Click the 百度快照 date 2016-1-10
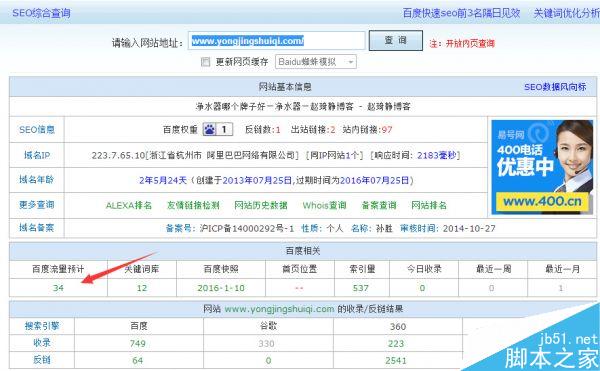This screenshot has width=600, height=371. coord(221,288)
